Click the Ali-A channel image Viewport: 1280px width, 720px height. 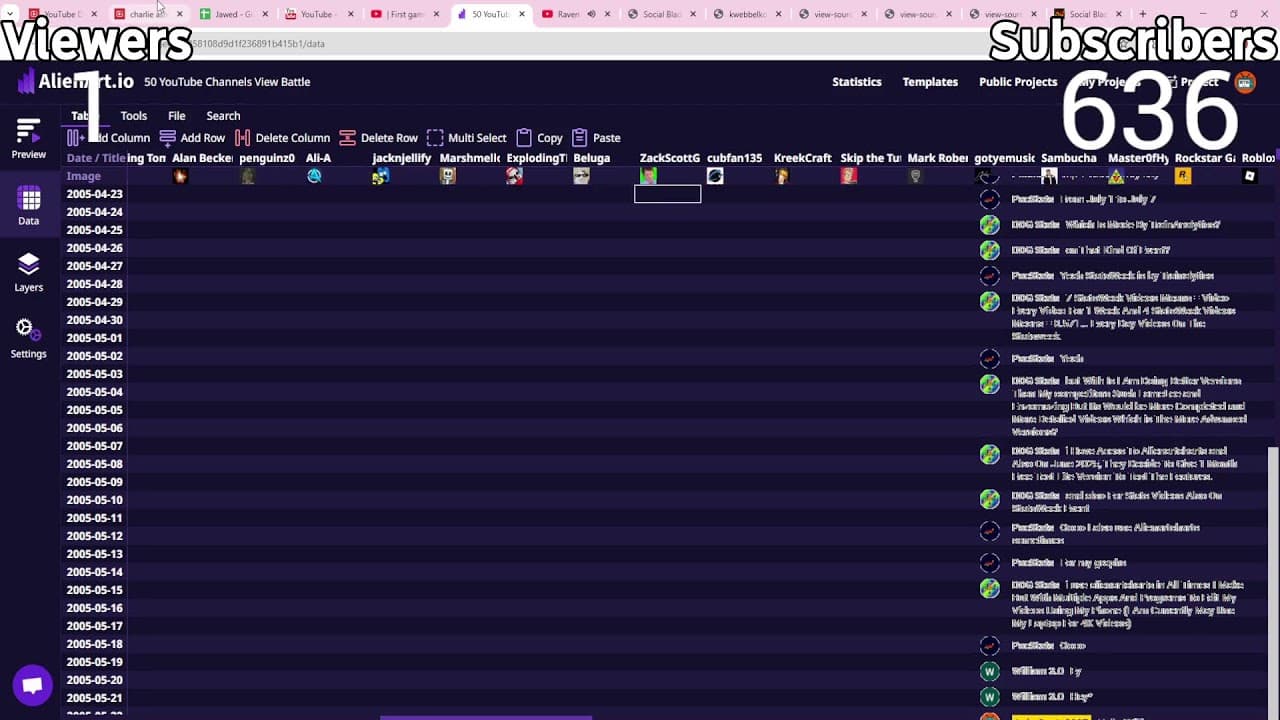(314, 176)
